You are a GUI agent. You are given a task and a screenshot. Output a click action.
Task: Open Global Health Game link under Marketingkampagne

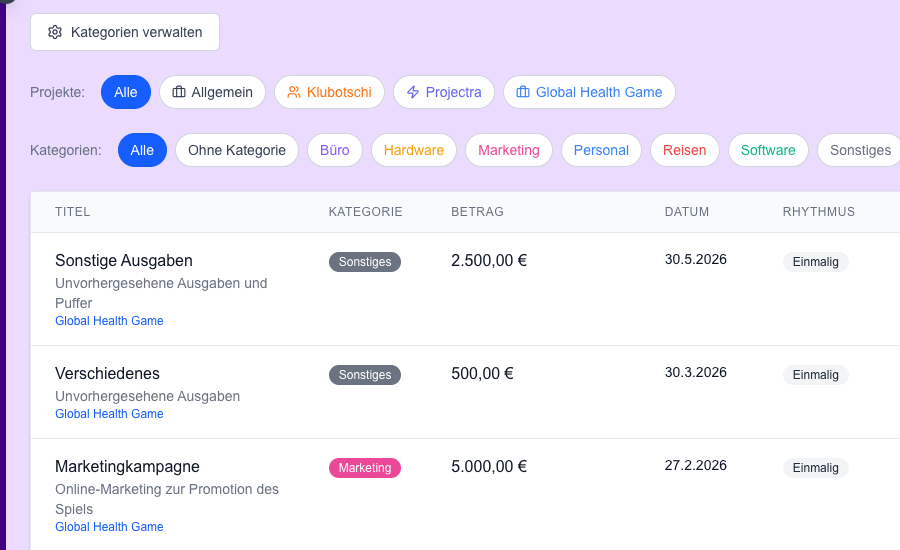[x=109, y=527]
